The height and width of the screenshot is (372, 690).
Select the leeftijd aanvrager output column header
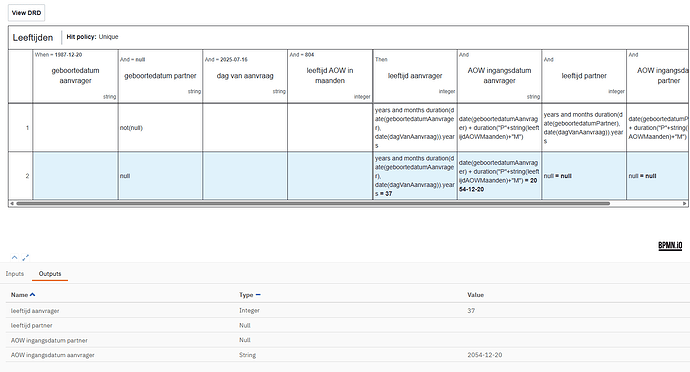(x=415, y=76)
